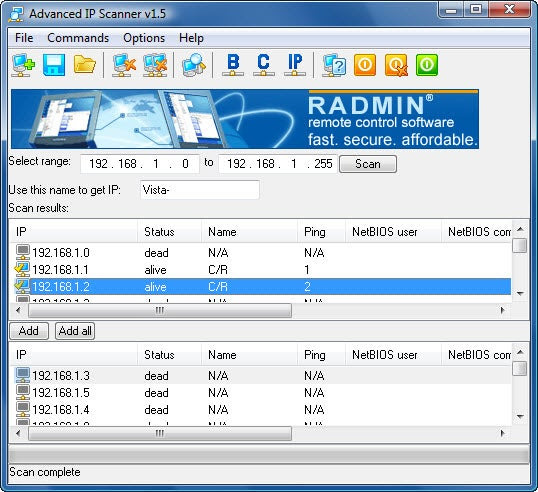Select the class C subnet icon
Image resolution: width=538 pixels, height=492 pixels.
(264, 65)
